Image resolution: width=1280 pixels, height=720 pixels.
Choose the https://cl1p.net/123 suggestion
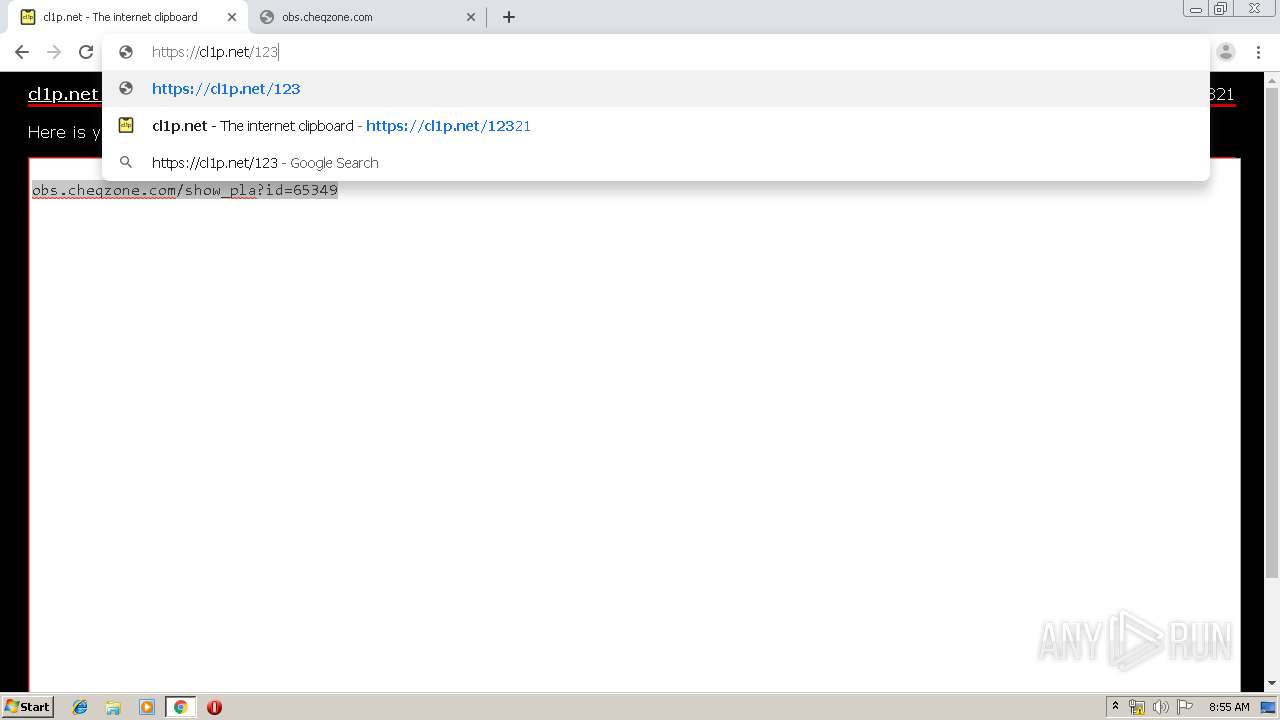click(656, 89)
